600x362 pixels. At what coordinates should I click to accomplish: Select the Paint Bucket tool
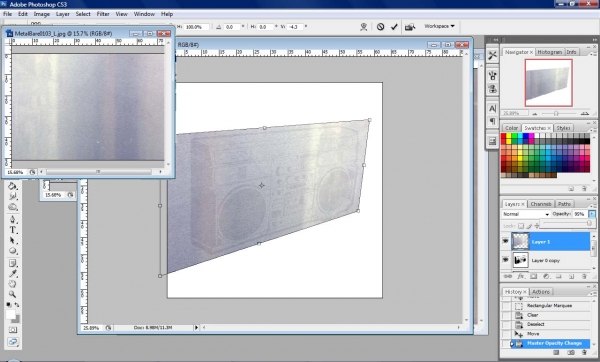[x=12, y=186]
